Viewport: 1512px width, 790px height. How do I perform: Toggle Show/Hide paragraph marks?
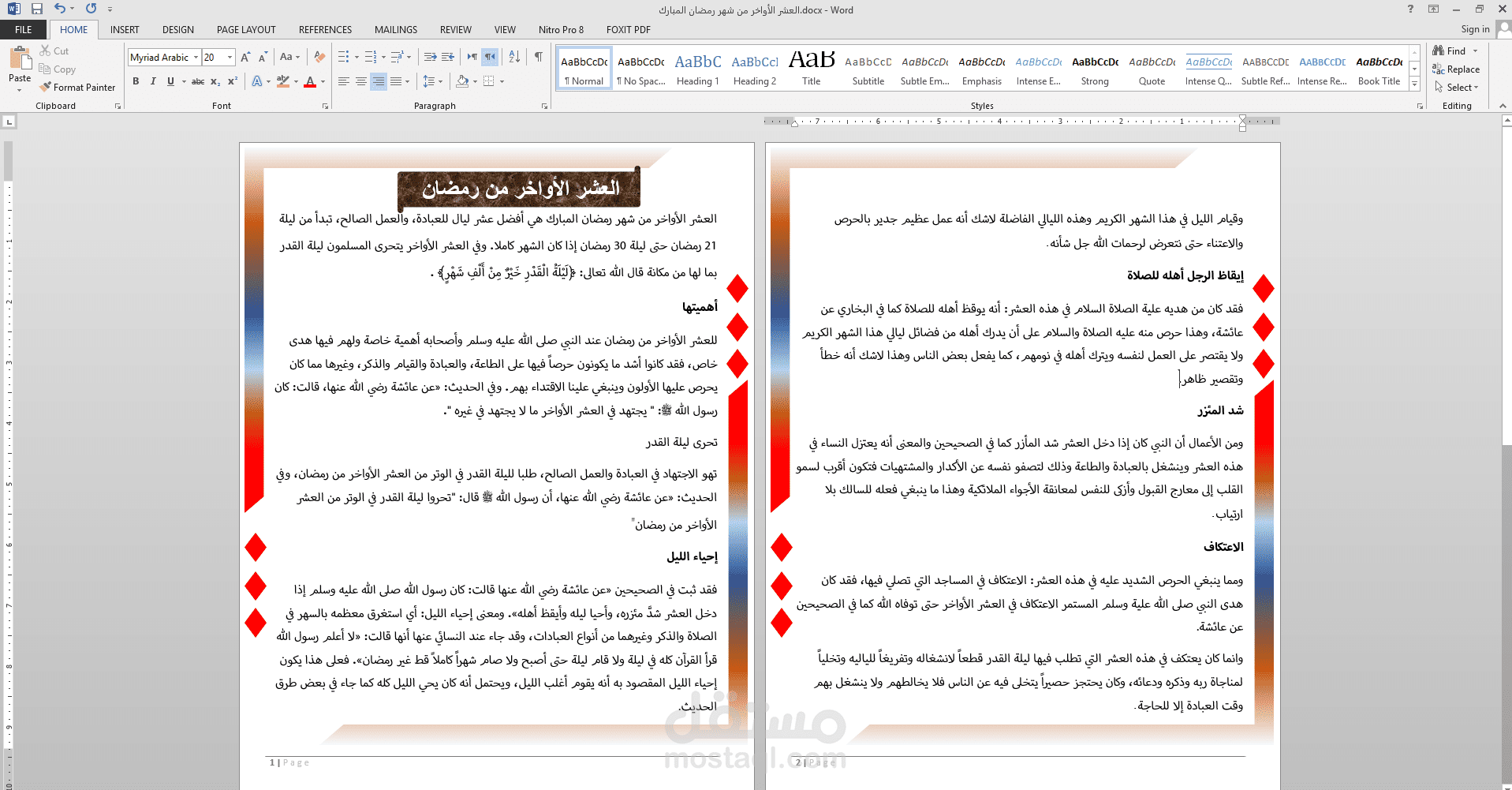coord(539,58)
